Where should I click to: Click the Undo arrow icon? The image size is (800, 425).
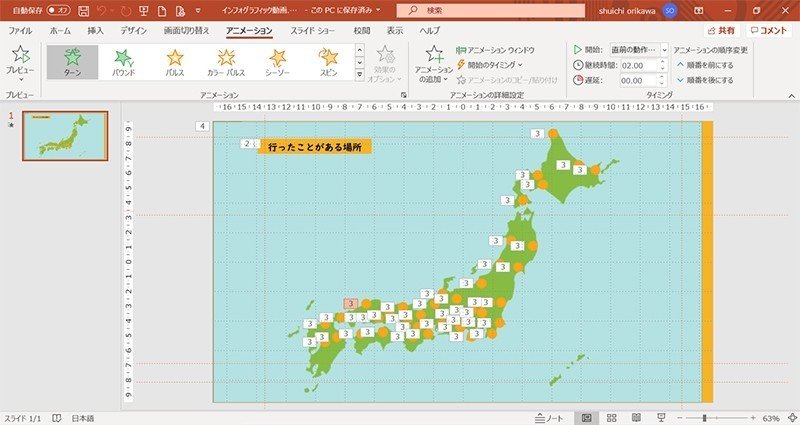point(102,10)
